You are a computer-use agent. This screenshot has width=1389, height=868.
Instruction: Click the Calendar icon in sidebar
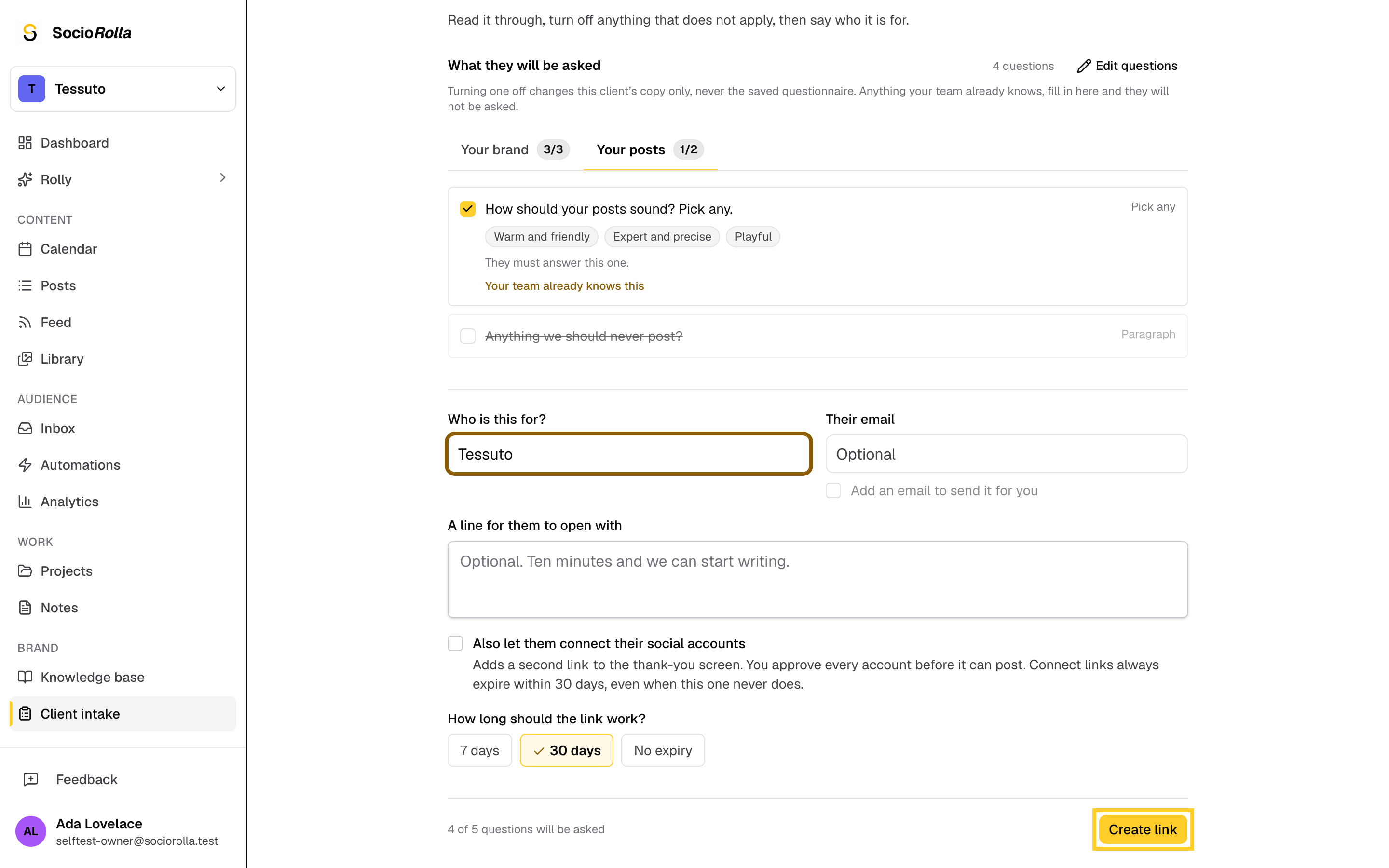tap(25, 249)
